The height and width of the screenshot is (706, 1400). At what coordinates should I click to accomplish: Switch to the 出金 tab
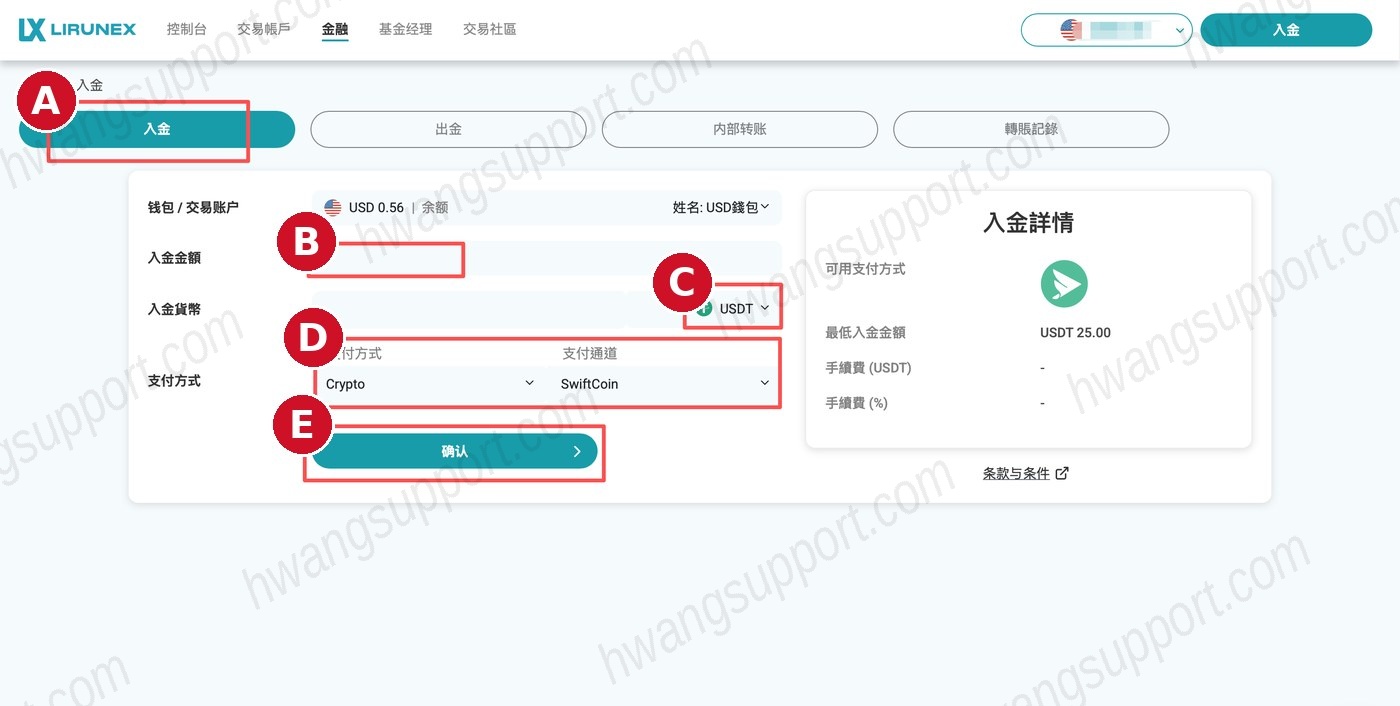[x=448, y=129]
